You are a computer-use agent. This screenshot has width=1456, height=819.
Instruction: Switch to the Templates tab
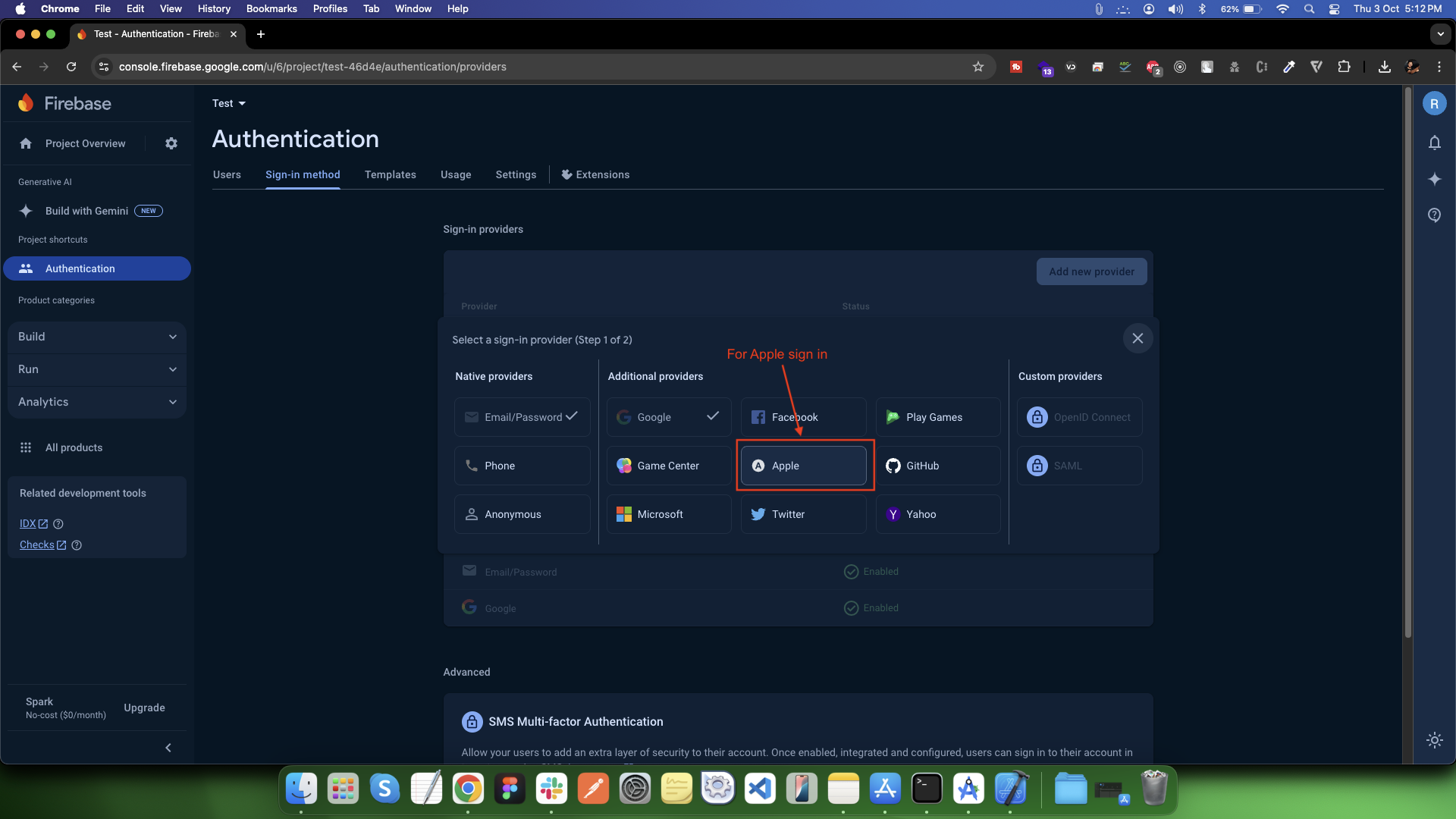(390, 174)
